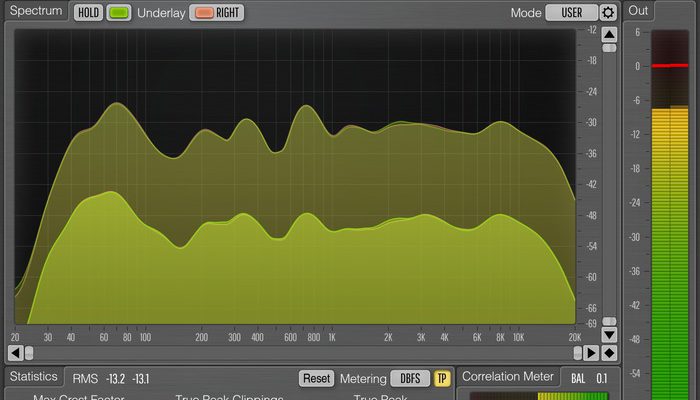The height and width of the screenshot is (400, 700).
Task: Click the diamond zoom reset icon
Action: (609, 353)
